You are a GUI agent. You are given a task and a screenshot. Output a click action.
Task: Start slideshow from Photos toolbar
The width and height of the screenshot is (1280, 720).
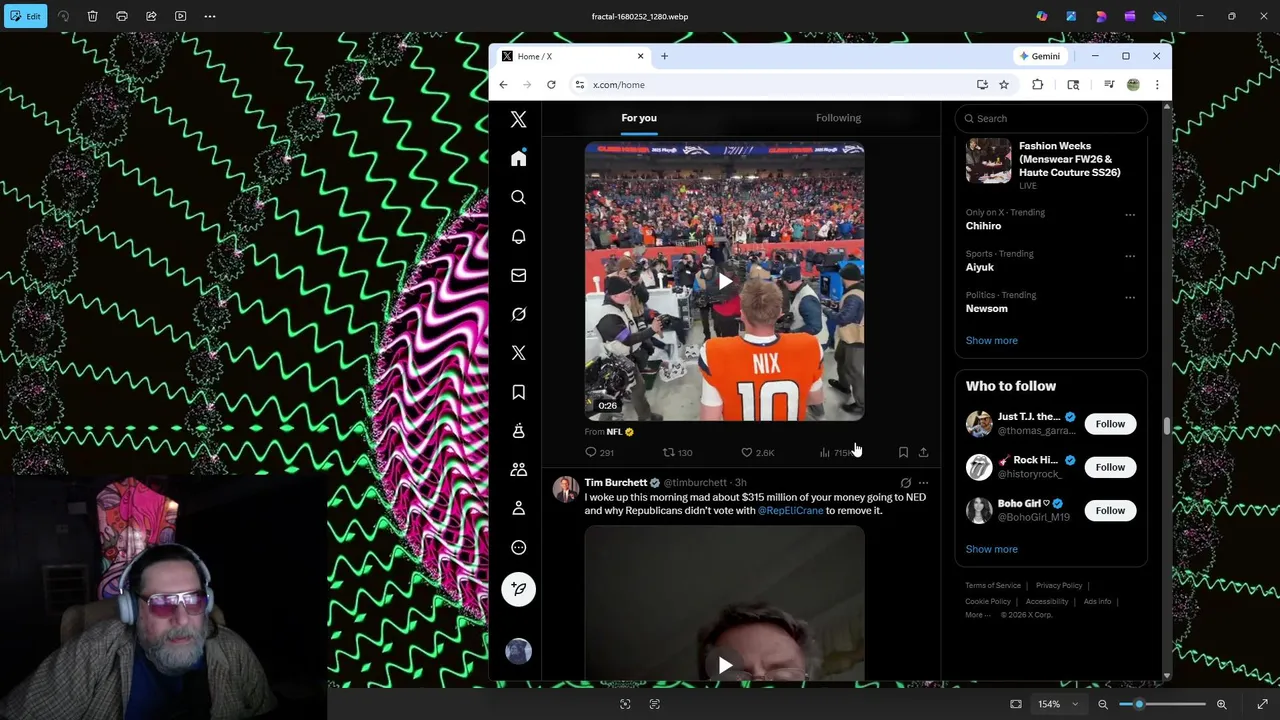click(x=180, y=16)
